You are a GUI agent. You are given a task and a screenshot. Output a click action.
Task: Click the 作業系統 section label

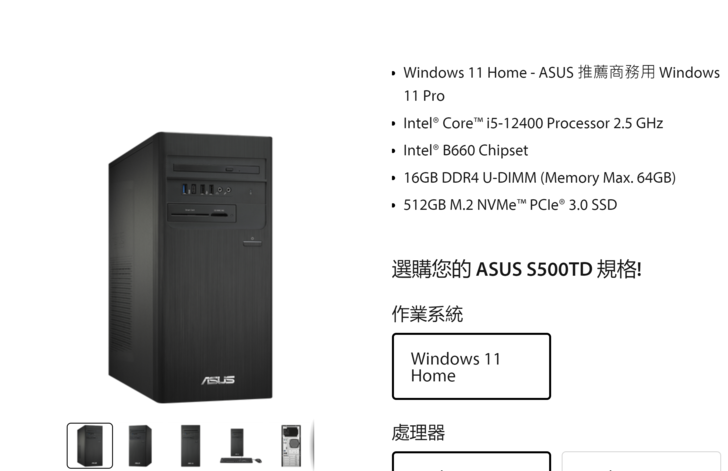pos(427,314)
